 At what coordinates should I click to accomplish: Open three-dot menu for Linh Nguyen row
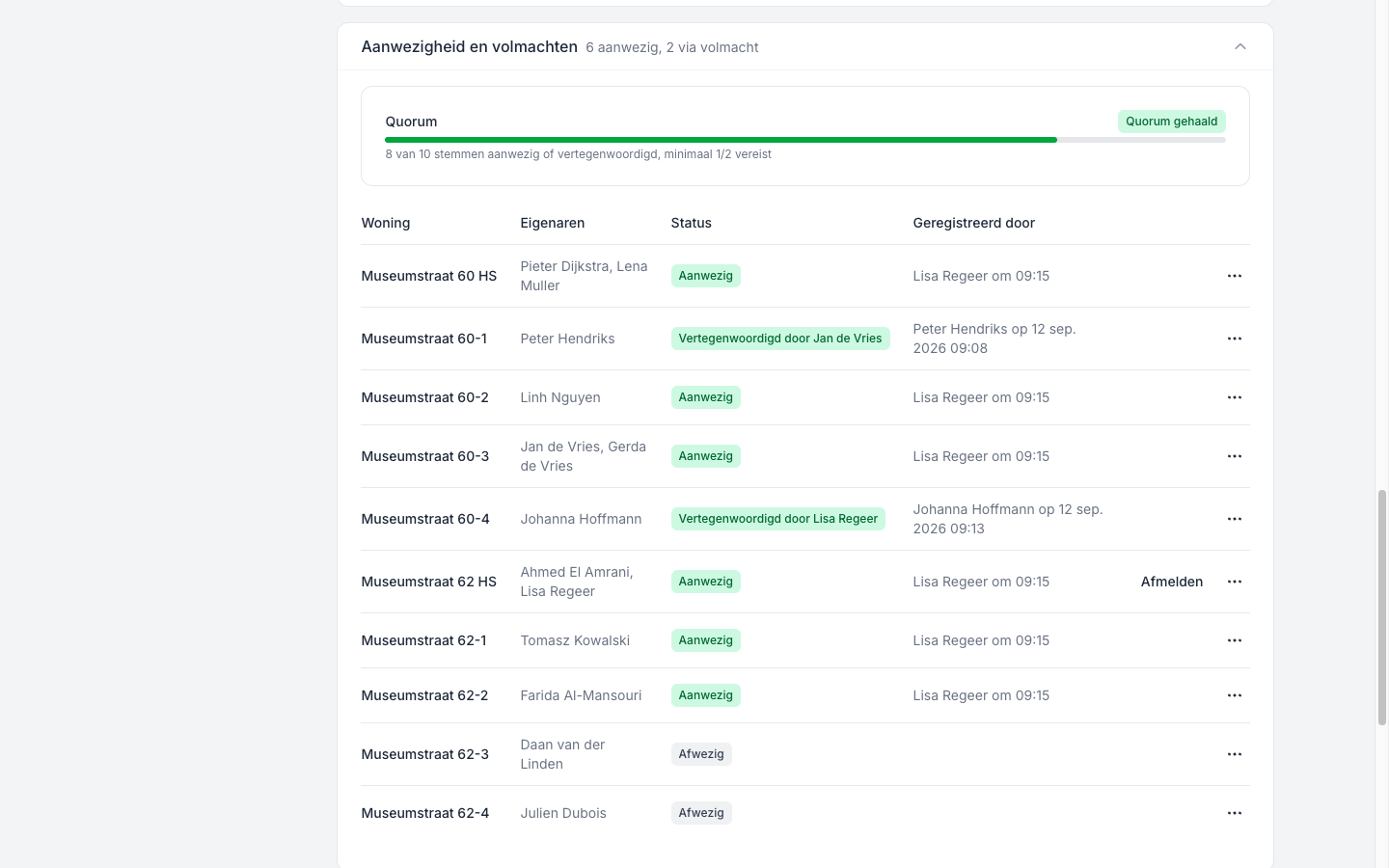[1234, 397]
